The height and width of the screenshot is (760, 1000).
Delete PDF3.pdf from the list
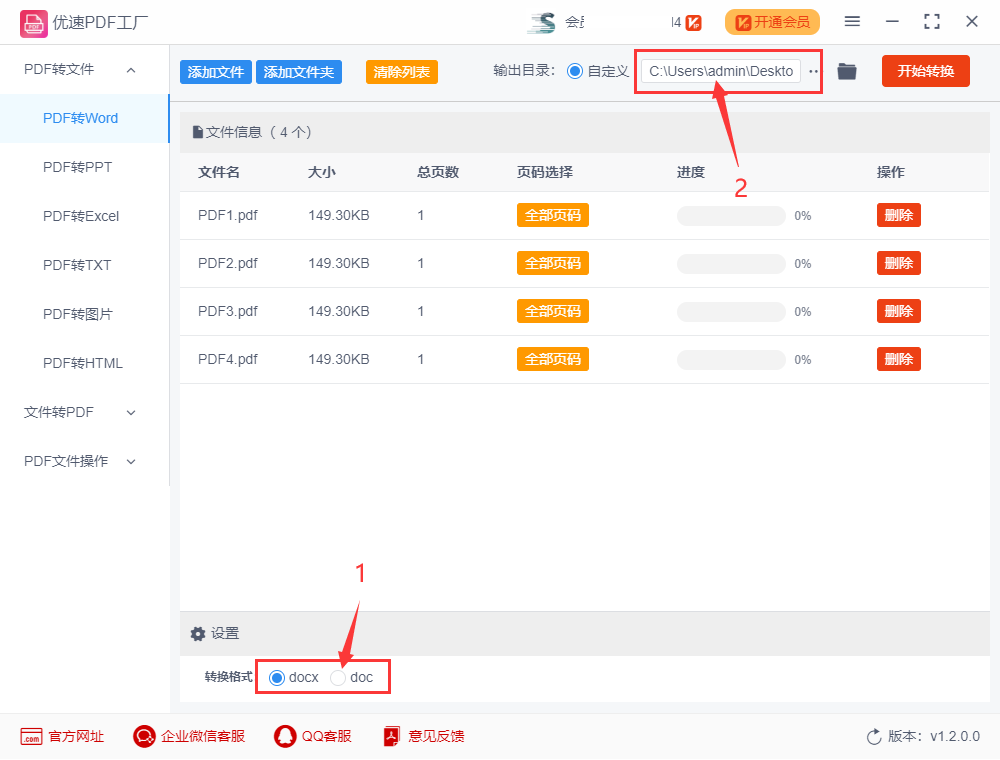[898, 311]
